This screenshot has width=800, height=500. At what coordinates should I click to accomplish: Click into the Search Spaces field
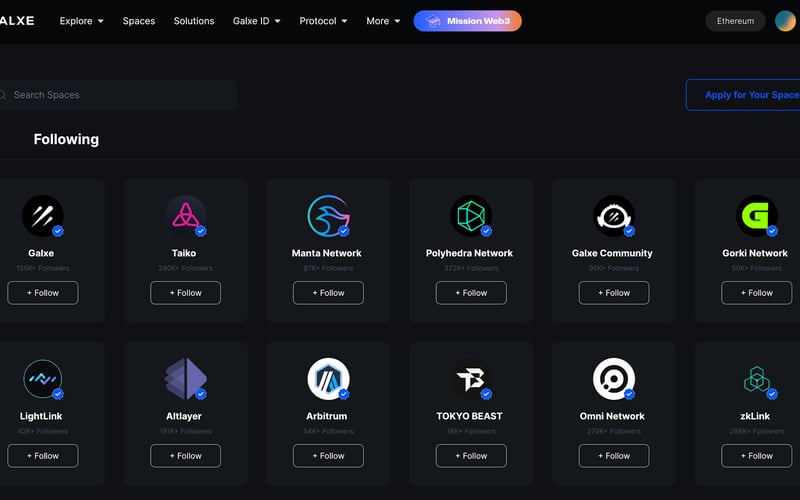[x=117, y=95]
